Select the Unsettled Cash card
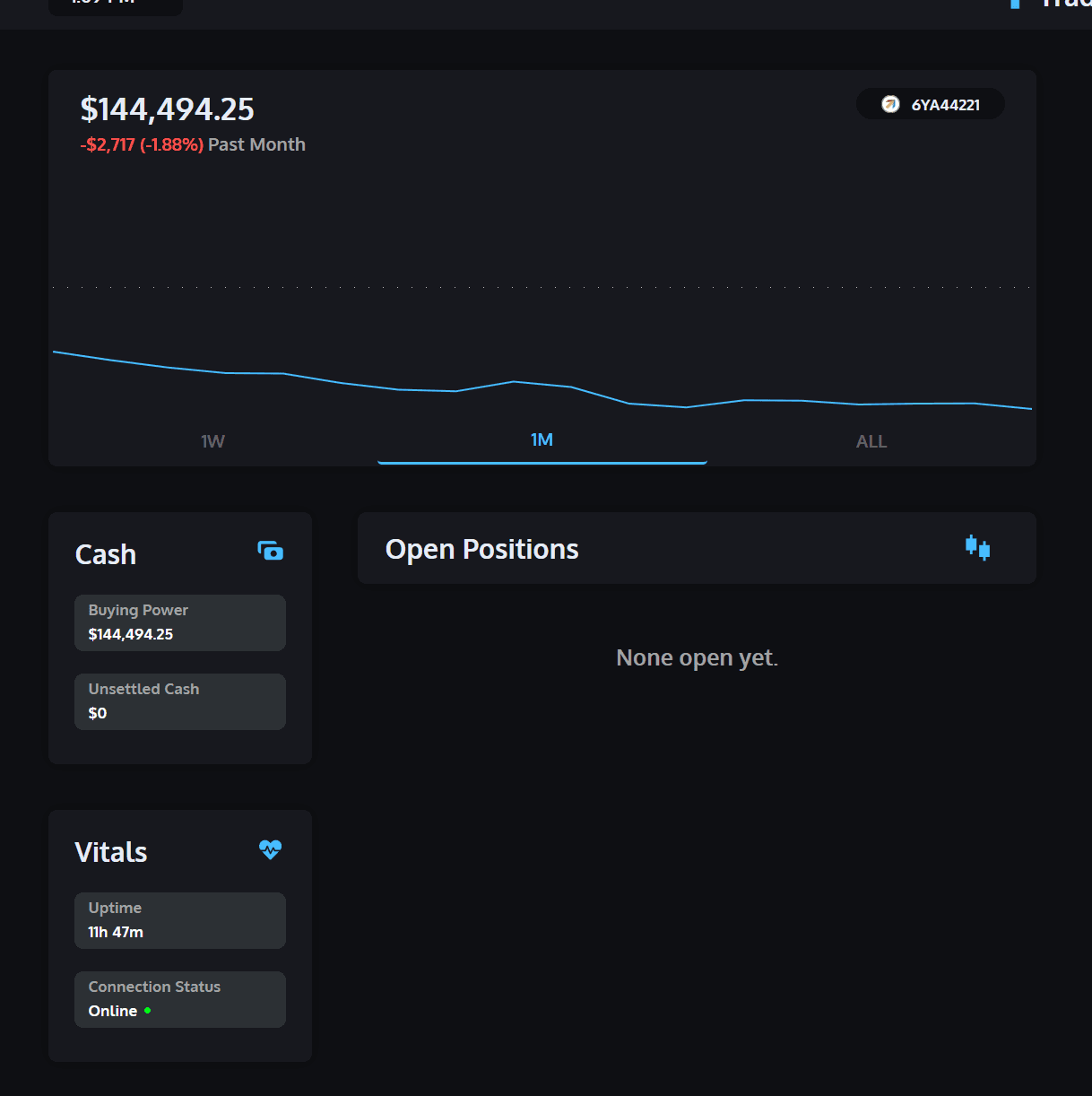1092x1096 pixels. click(180, 701)
